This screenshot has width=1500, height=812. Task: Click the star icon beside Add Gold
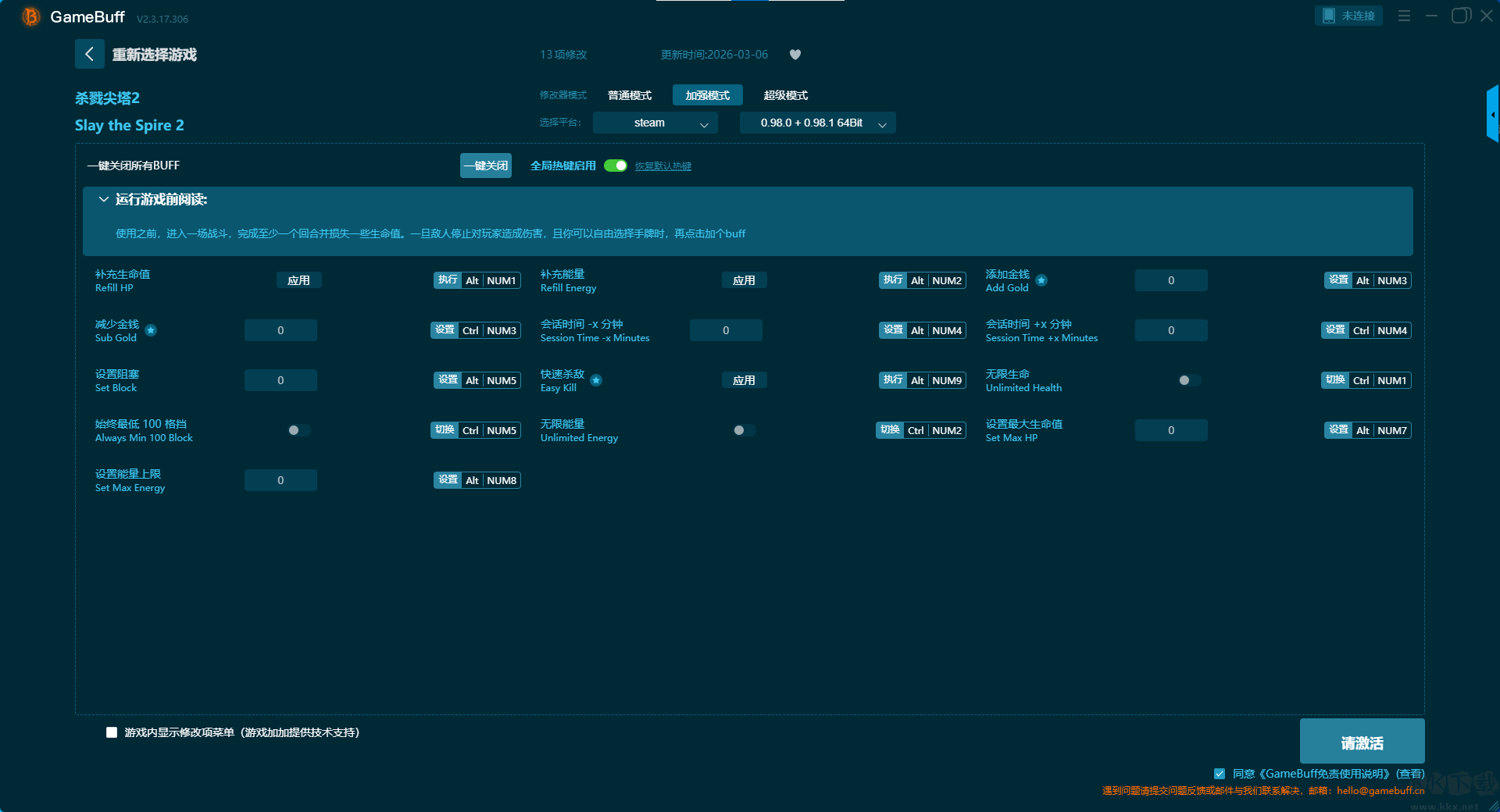[1041, 280]
